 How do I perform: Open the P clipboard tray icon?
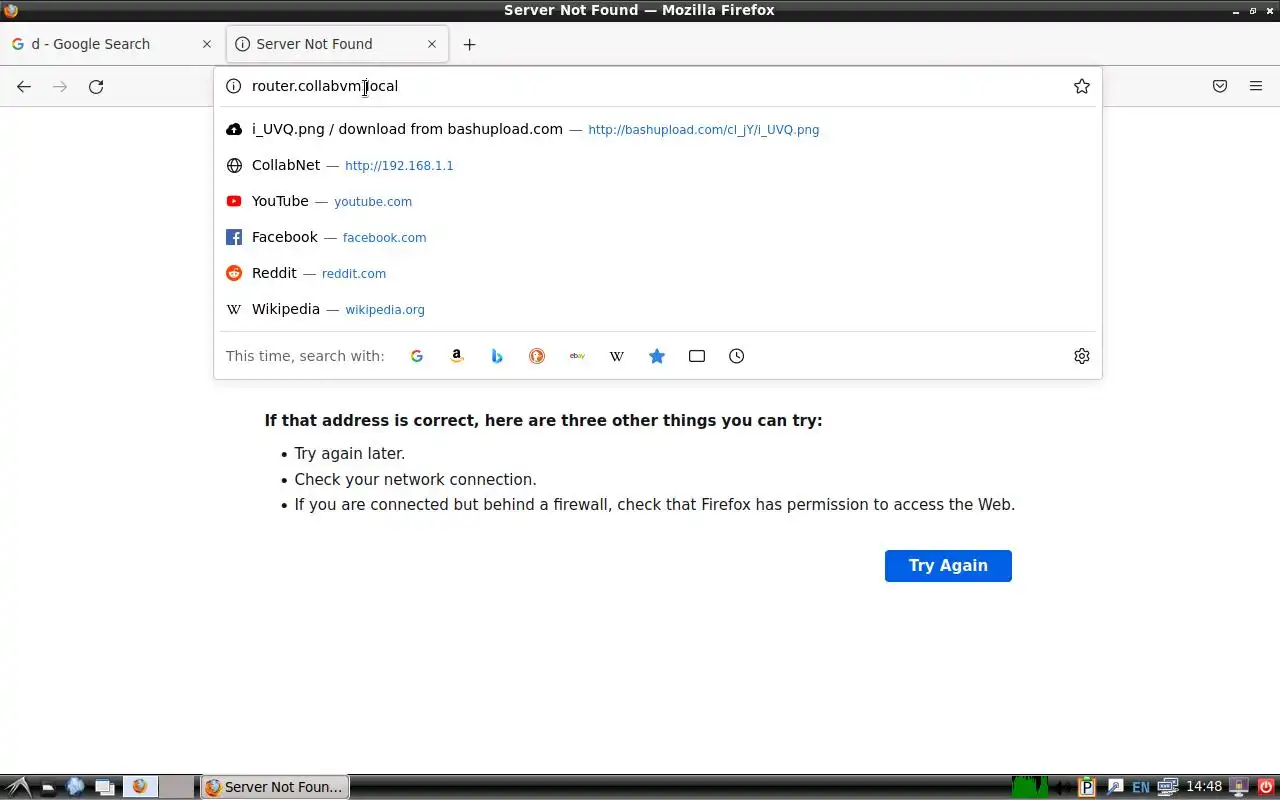[1087, 787]
